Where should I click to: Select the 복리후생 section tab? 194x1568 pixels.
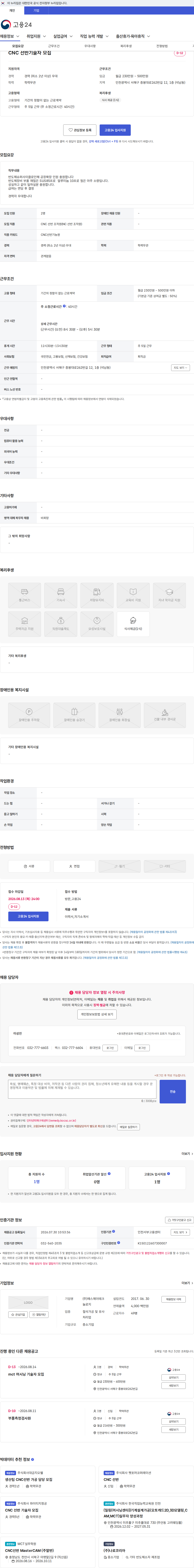(x=126, y=46)
